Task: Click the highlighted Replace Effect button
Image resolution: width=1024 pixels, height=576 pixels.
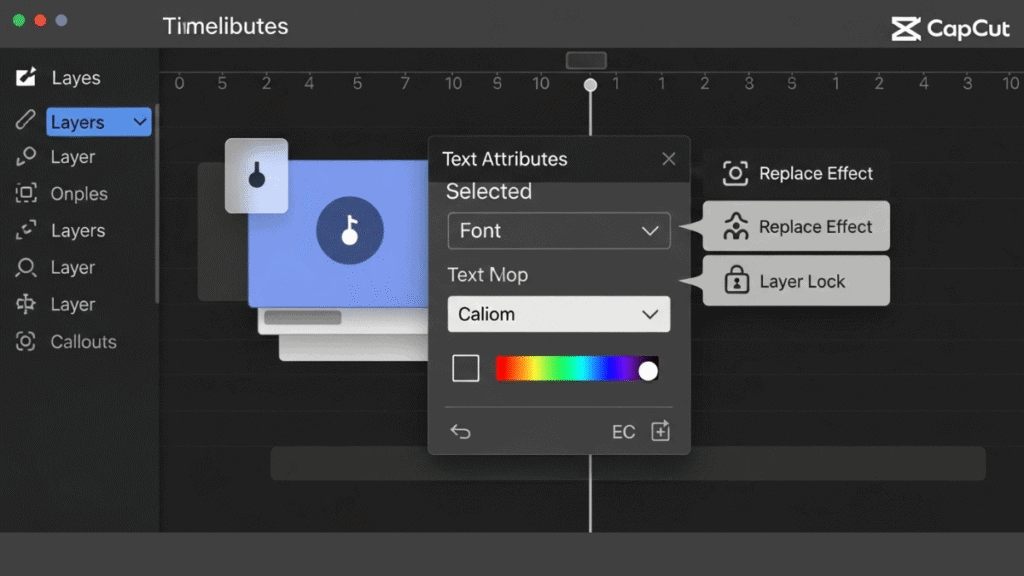Action: 796,226
